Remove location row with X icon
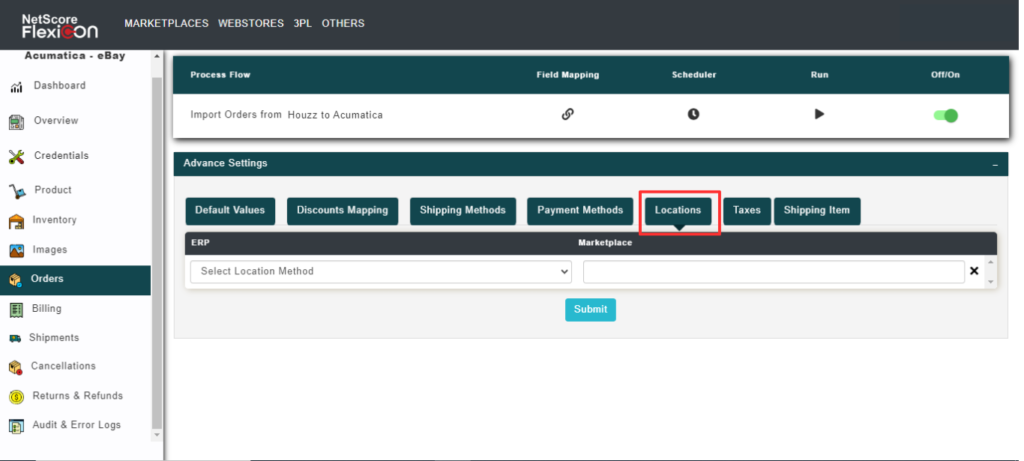 click(974, 271)
